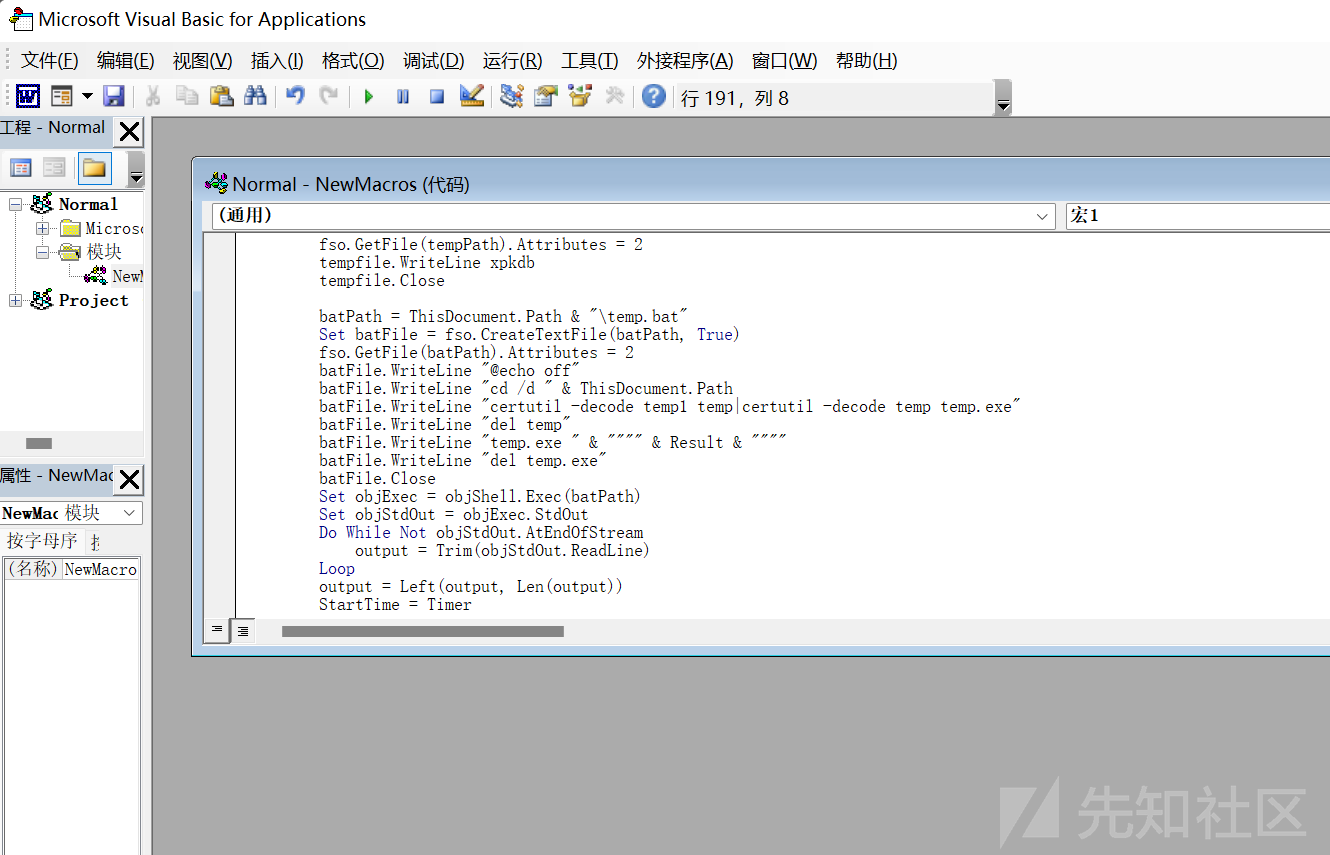
Task: Expand the Project tree node
Action: 15,300
